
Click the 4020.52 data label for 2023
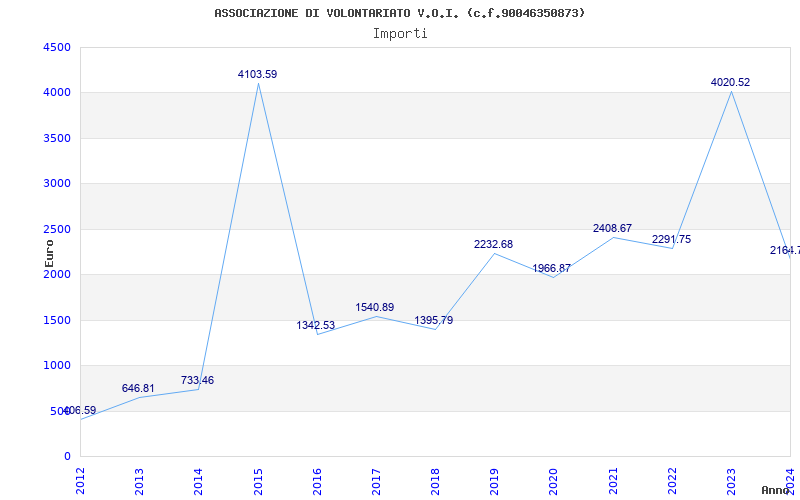(730, 83)
